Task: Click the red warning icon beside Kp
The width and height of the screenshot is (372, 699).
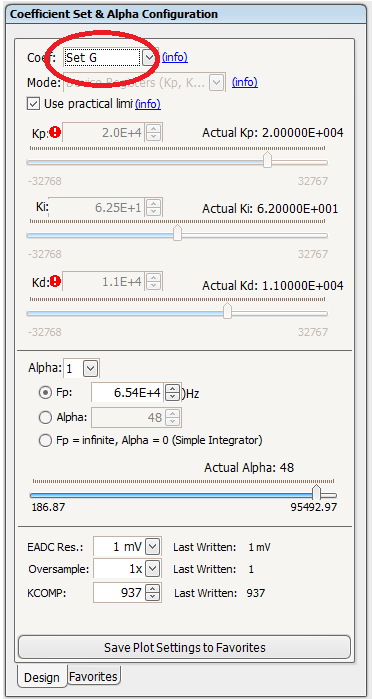Action: click(56, 132)
